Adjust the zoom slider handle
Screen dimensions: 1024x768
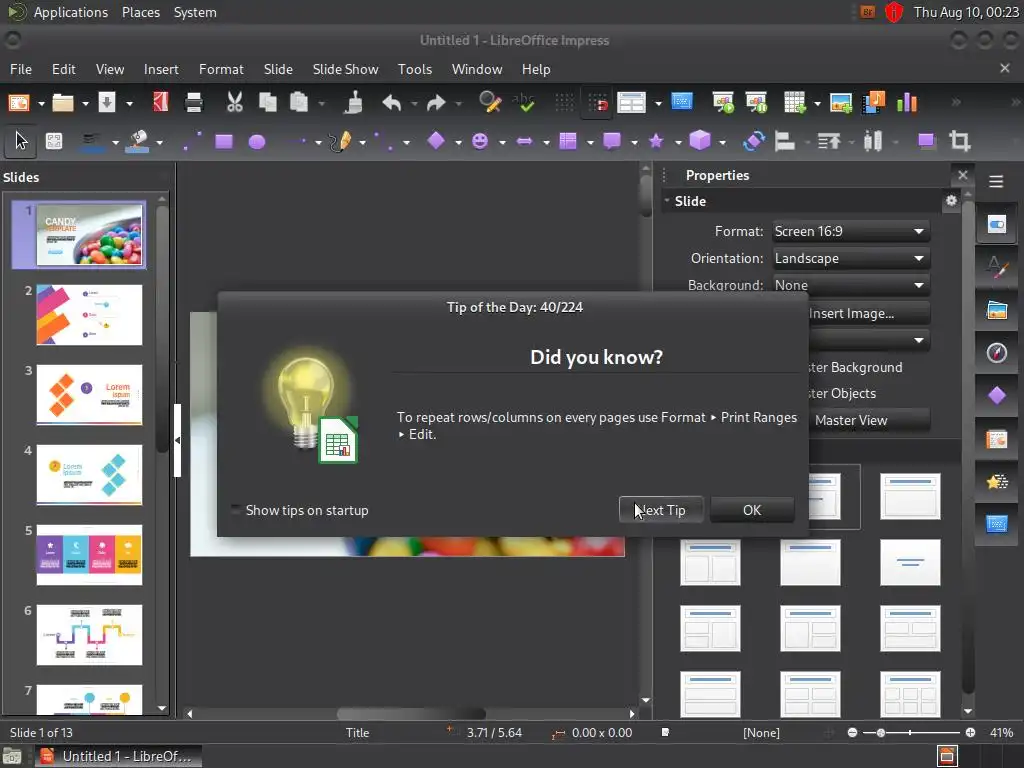pos(880,733)
